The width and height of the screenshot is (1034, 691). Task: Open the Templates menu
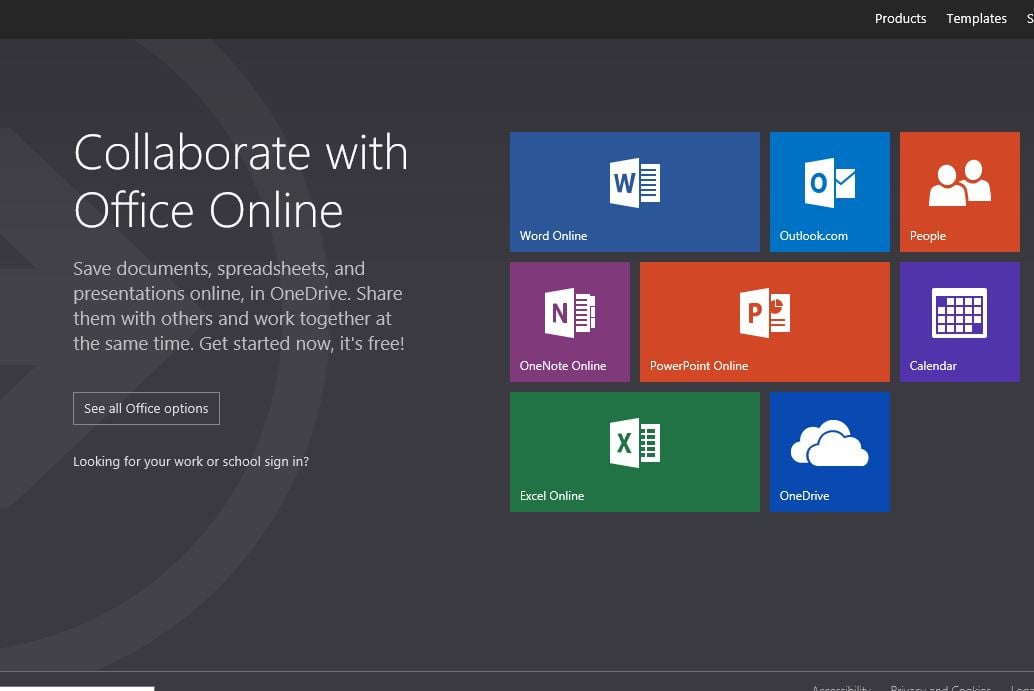pos(977,18)
